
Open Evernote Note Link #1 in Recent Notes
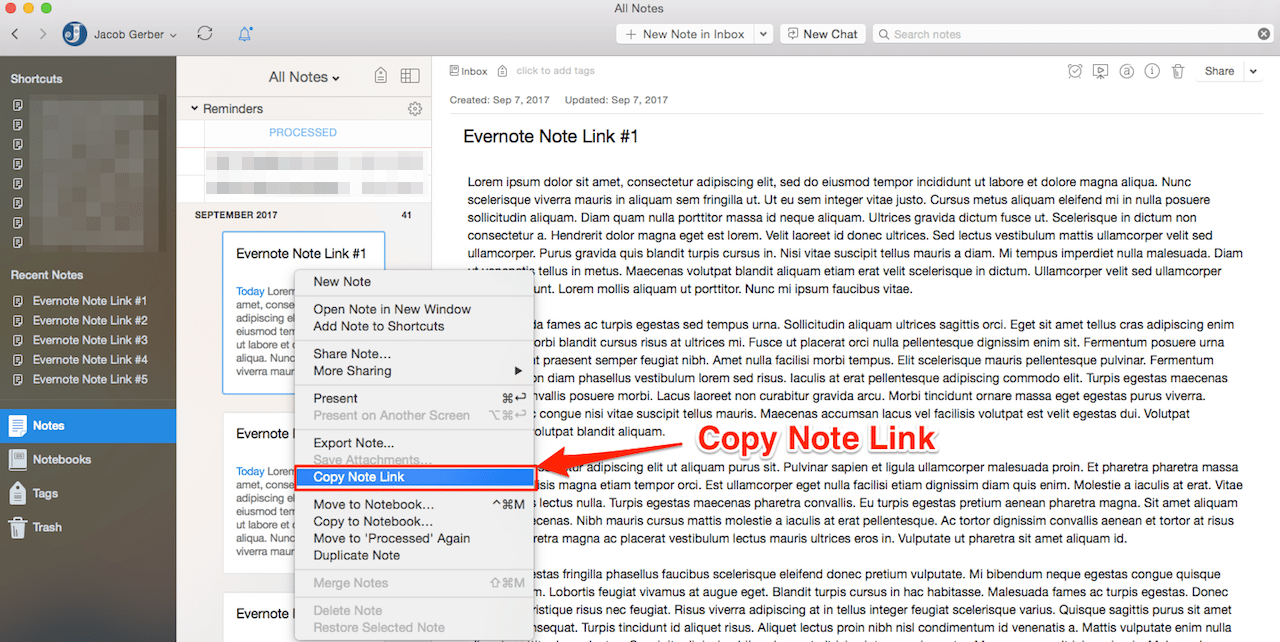(x=90, y=301)
